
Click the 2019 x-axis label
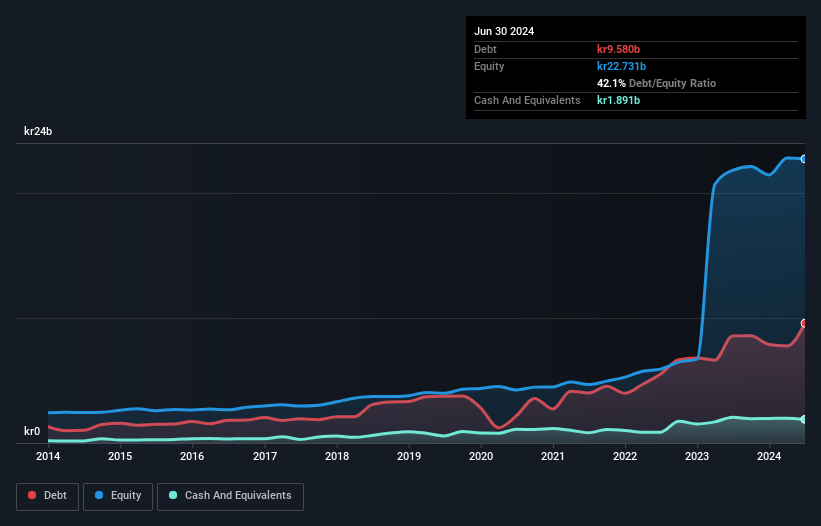tap(408, 456)
